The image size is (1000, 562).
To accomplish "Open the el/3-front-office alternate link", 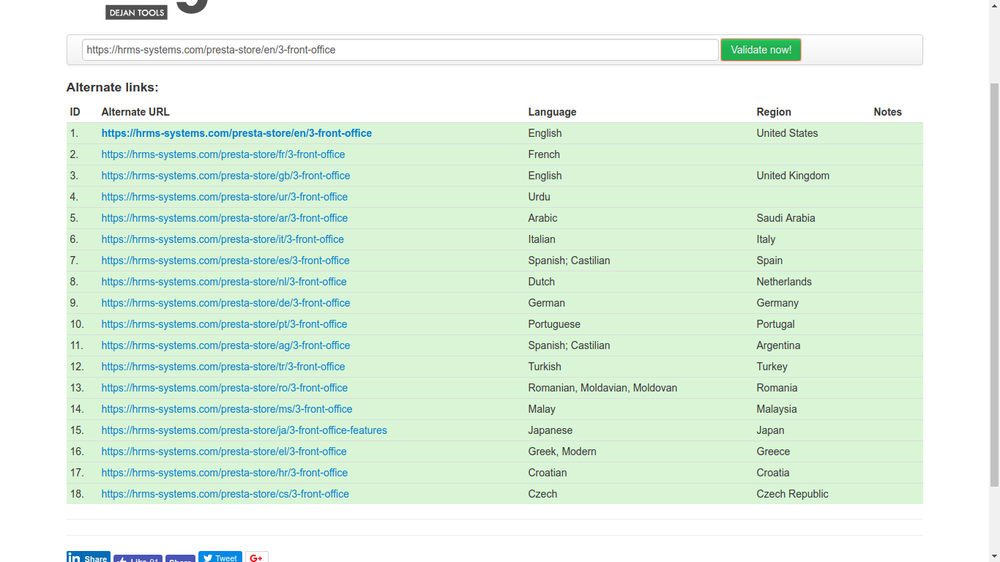I will [x=224, y=452].
